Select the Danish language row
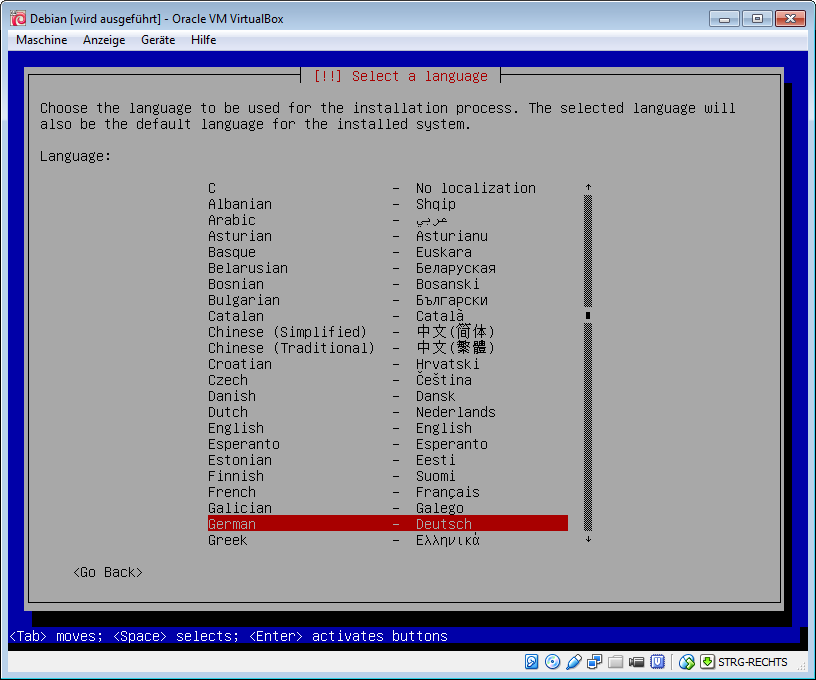This screenshot has height=680, width=816. tap(388, 396)
